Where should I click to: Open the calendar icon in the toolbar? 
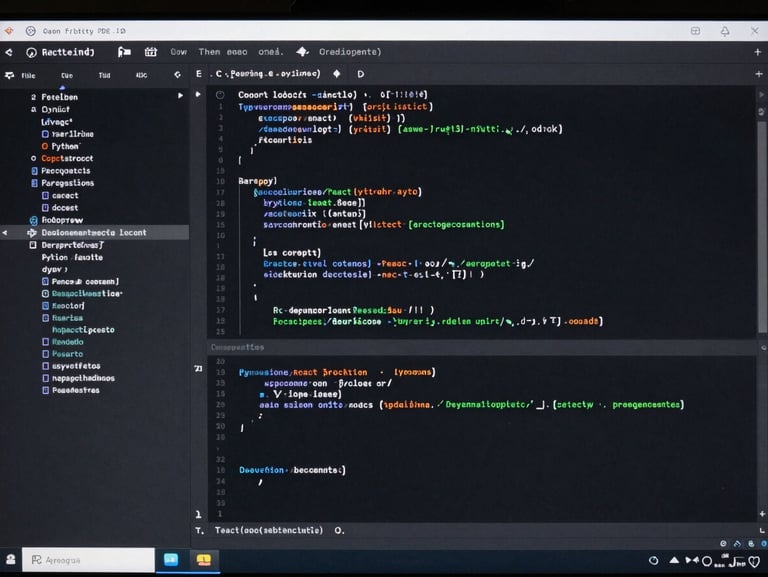tap(150, 51)
